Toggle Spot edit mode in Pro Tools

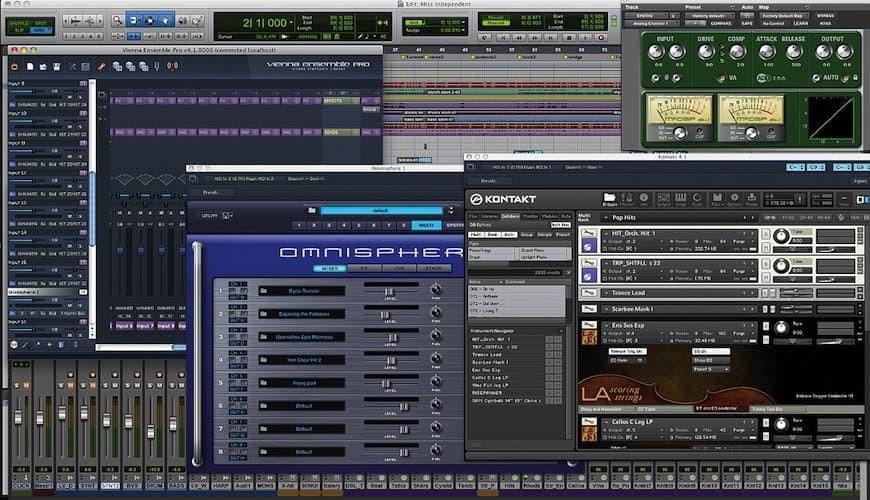(41, 24)
